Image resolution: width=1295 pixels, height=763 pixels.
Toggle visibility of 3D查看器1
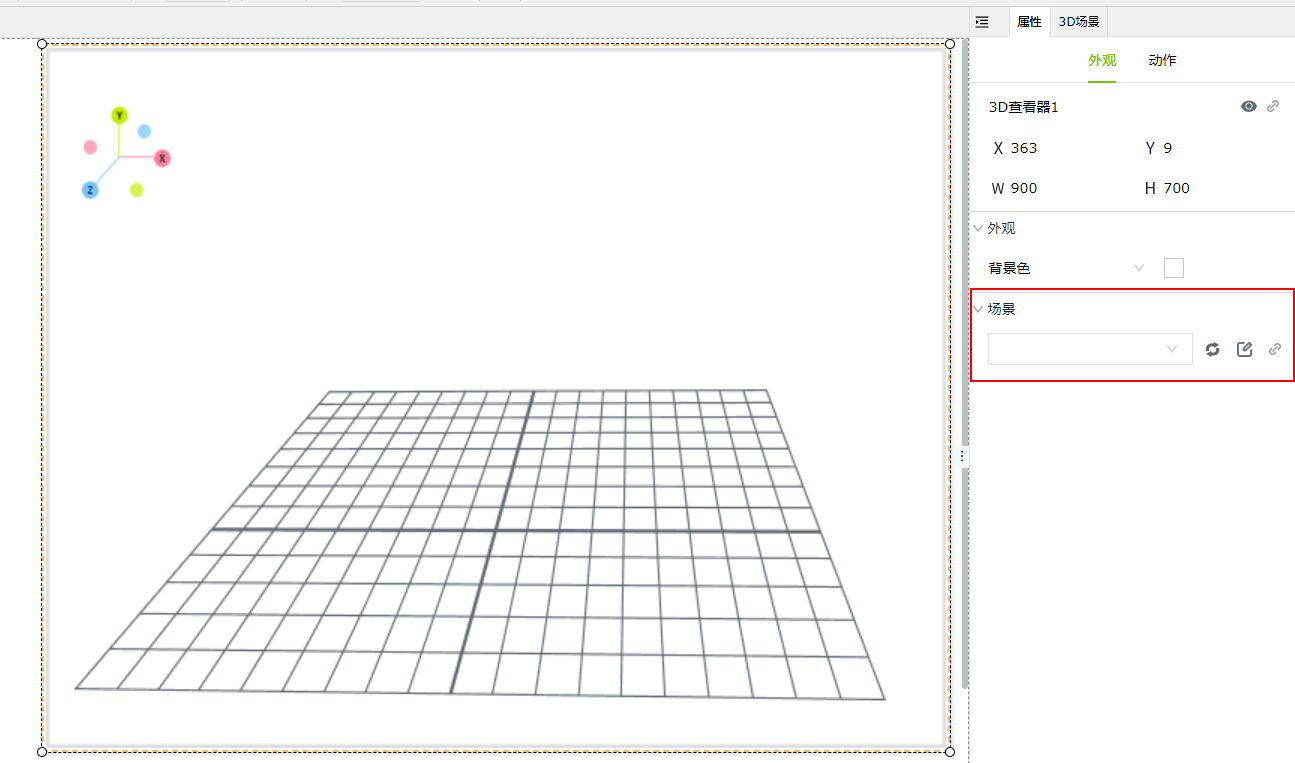pyautogui.click(x=1248, y=106)
